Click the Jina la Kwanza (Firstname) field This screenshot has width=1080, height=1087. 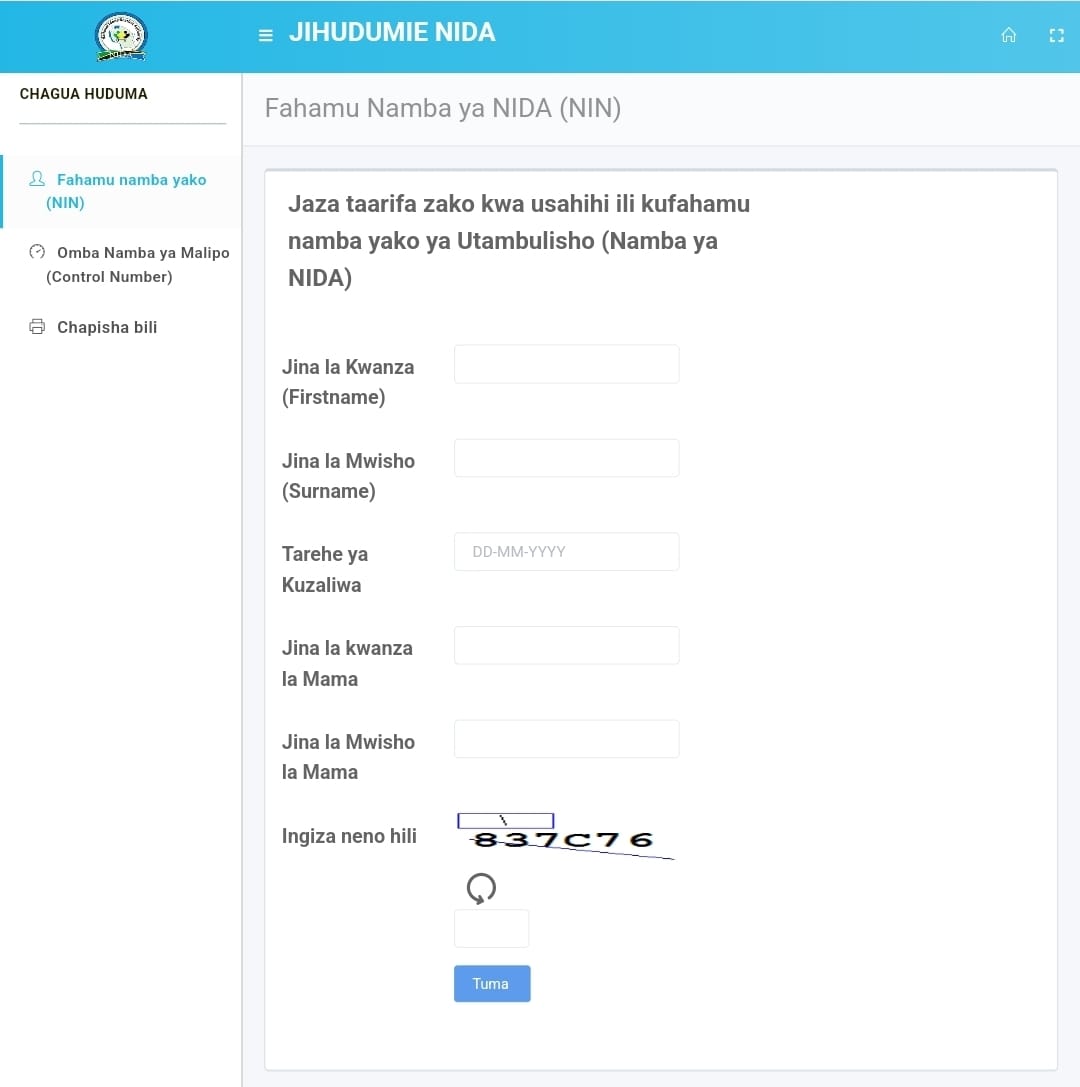tap(566, 363)
